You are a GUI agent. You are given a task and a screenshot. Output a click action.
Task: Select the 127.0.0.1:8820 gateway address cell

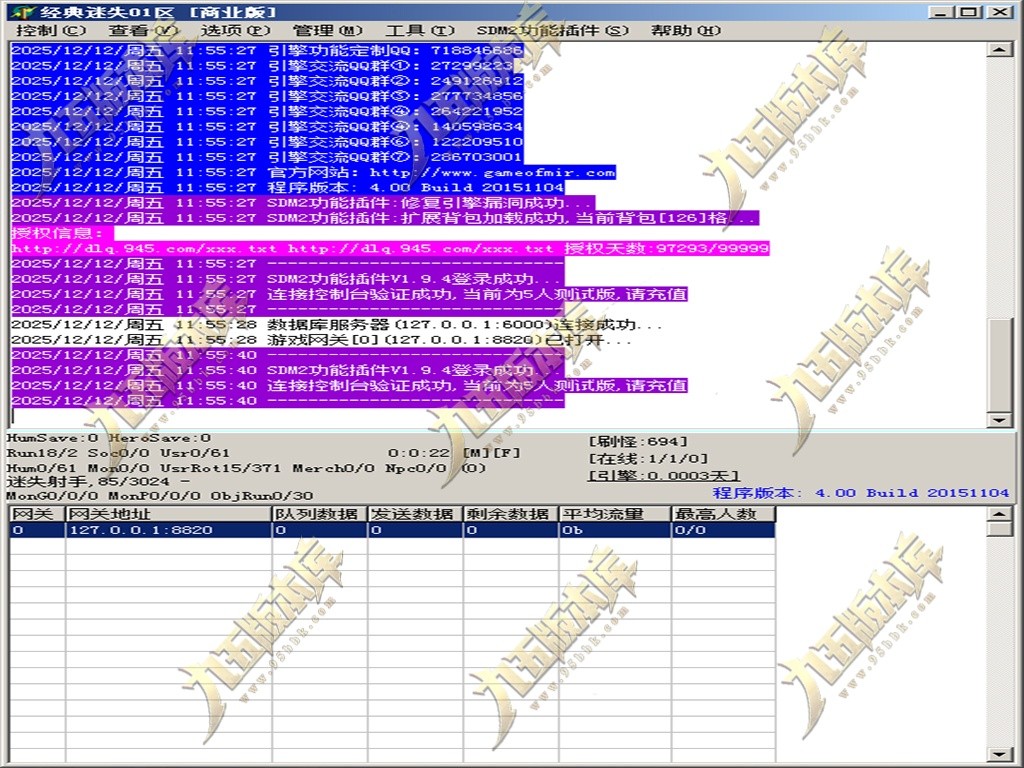tap(168, 530)
